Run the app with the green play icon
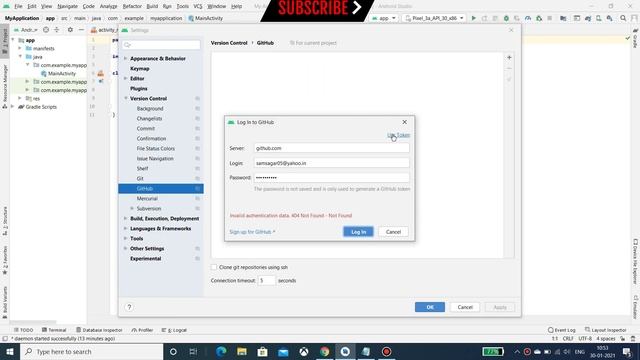Viewport: 640px width, 360px height. point(473,18)
